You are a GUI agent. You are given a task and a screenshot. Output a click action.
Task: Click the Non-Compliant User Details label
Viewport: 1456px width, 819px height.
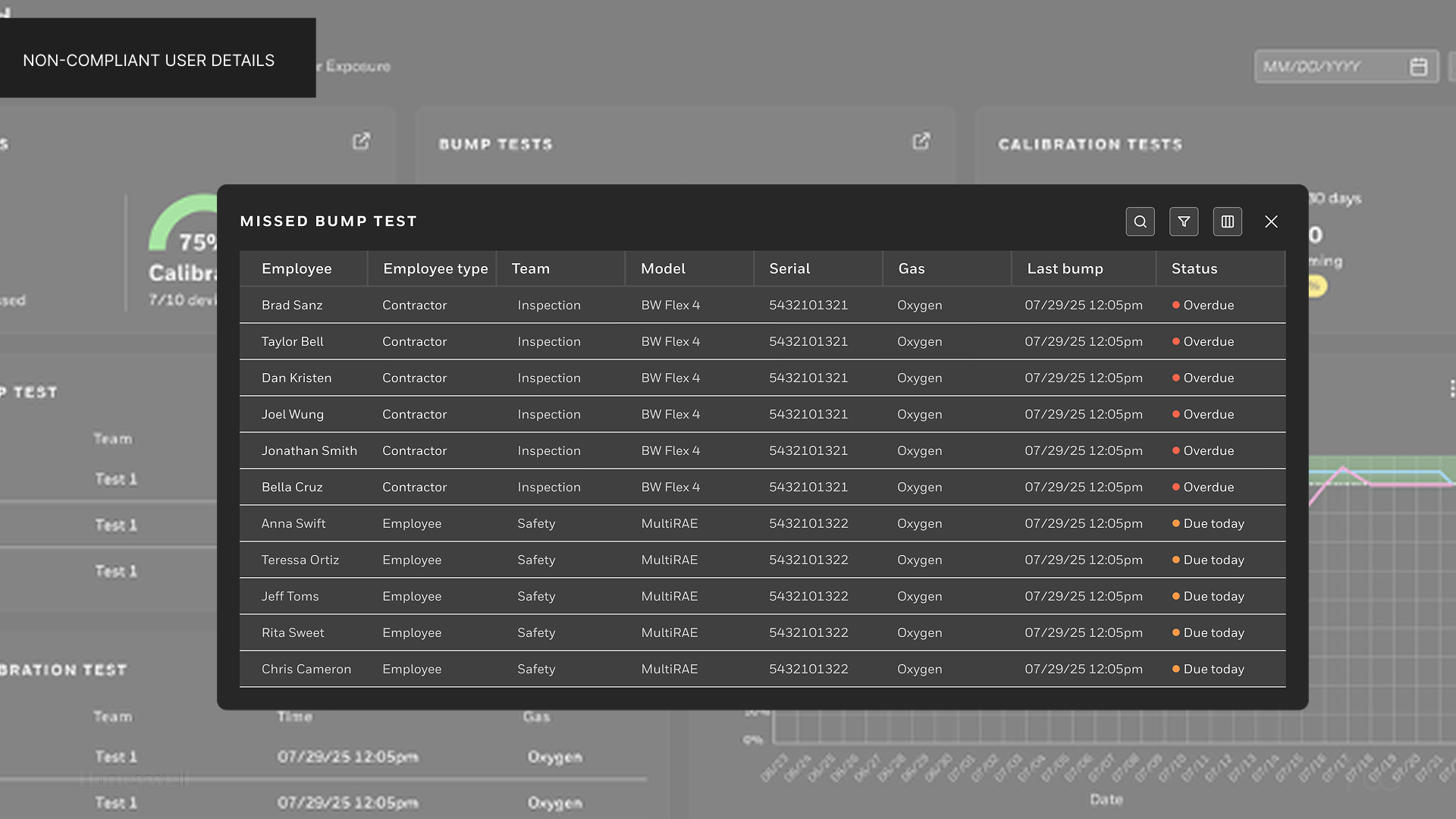click(149, 61)
